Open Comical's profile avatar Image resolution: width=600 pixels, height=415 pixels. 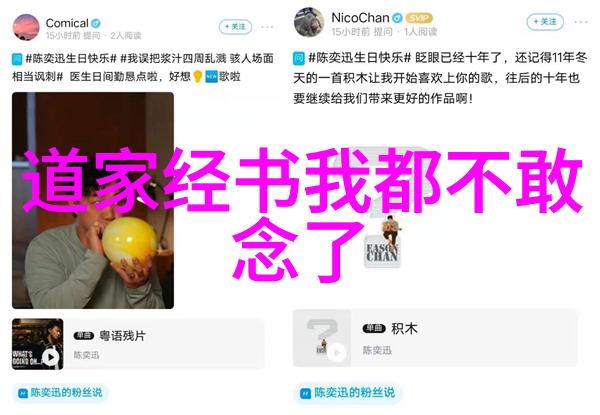click(26, 27)
